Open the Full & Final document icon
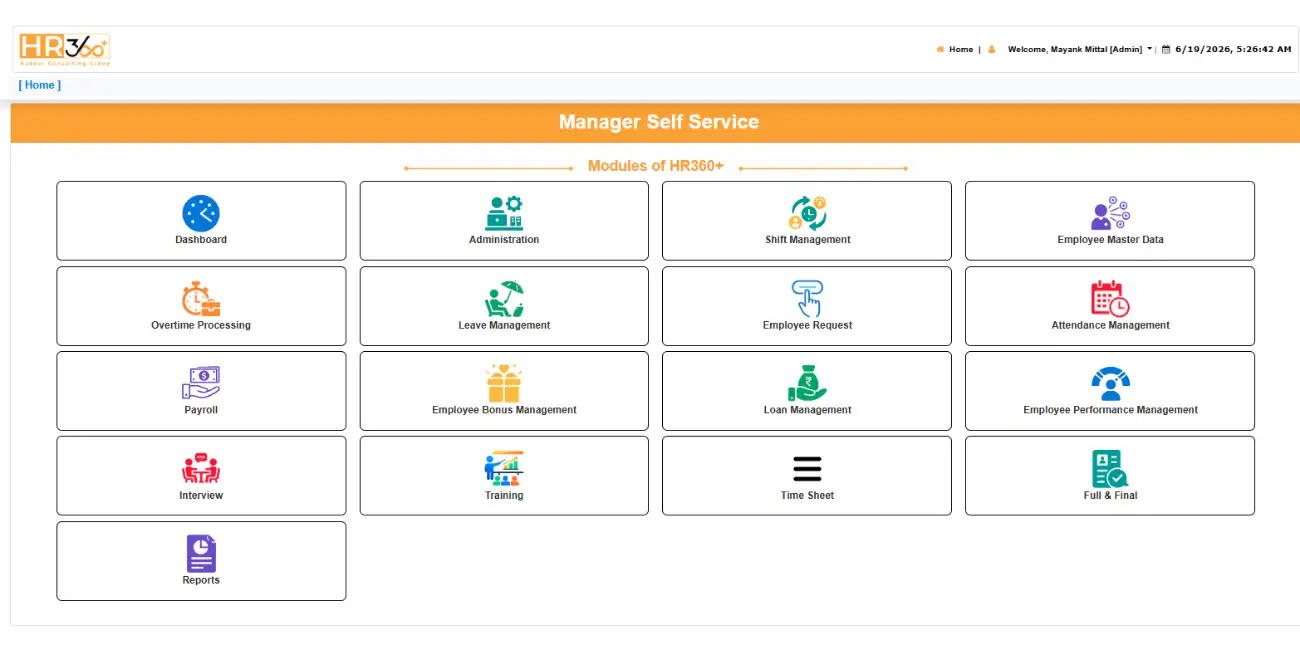 [x=1110, y=469]
